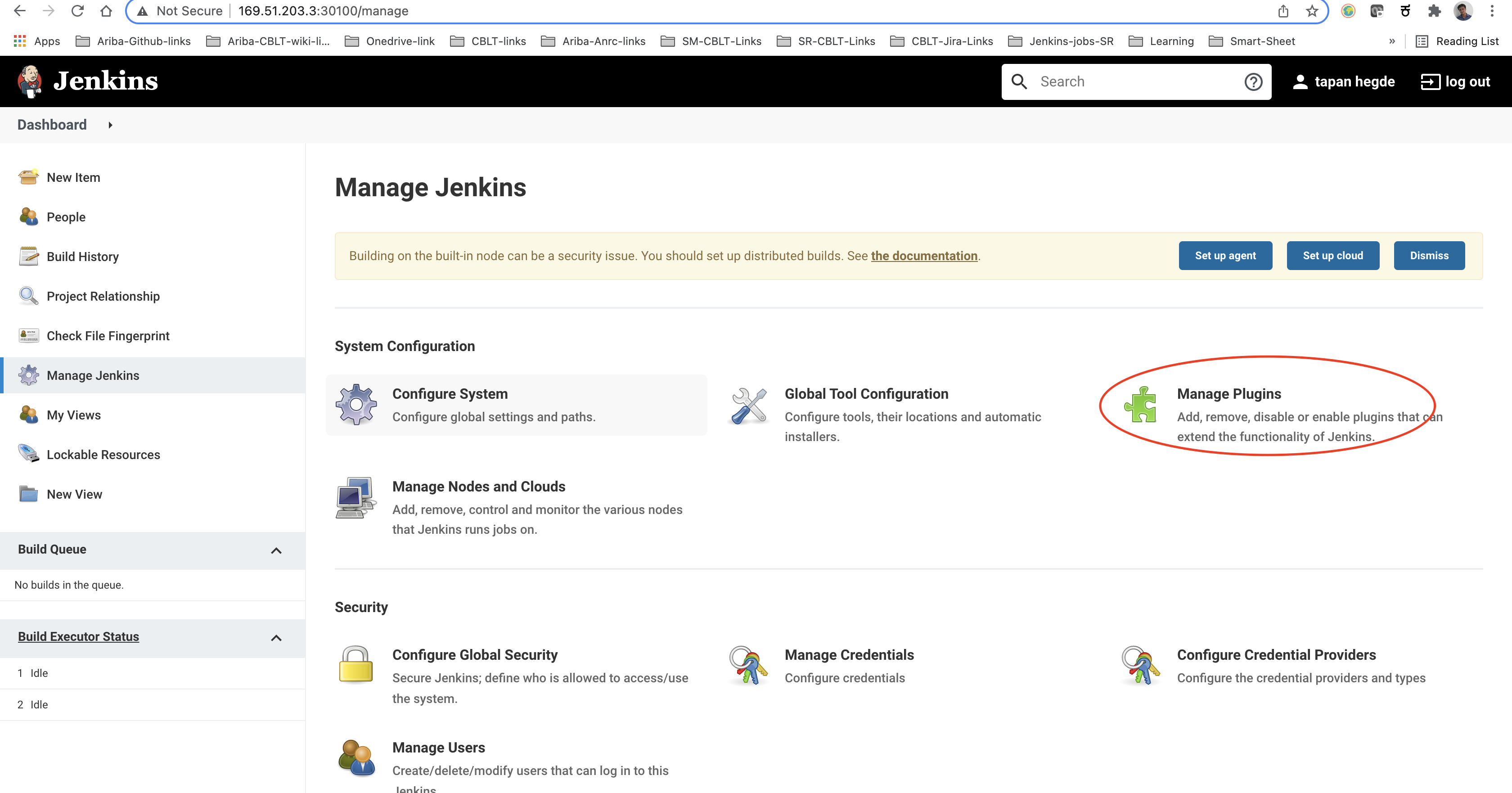Click the search help question mark icon
1512x793 pixels.
[1253, 81]
